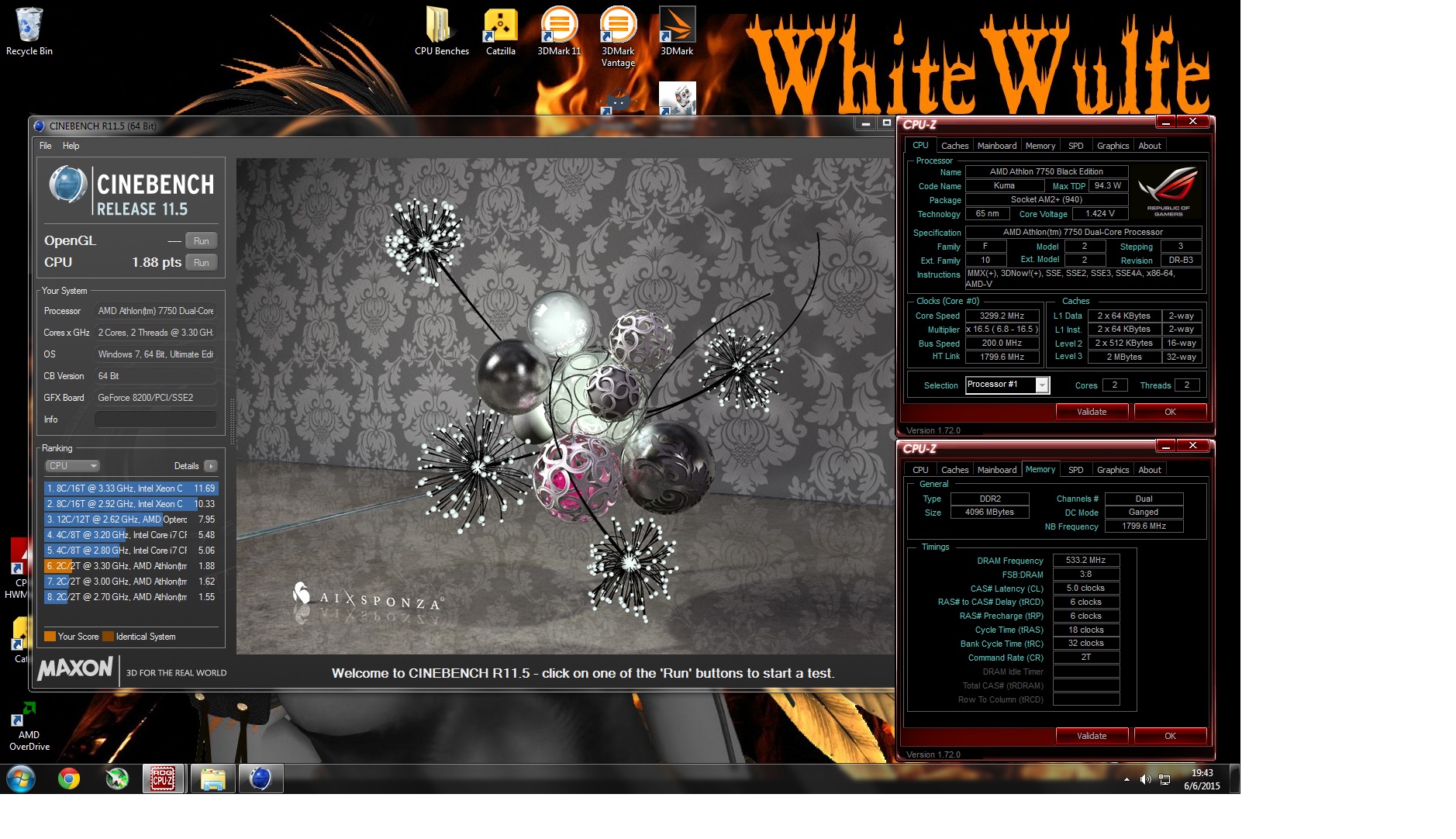
Task: Open the volume control in system tray
Action: tap(1145, 779)
